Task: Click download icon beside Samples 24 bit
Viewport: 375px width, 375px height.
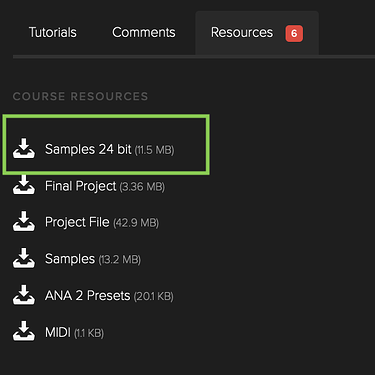Action: [24, 148]
